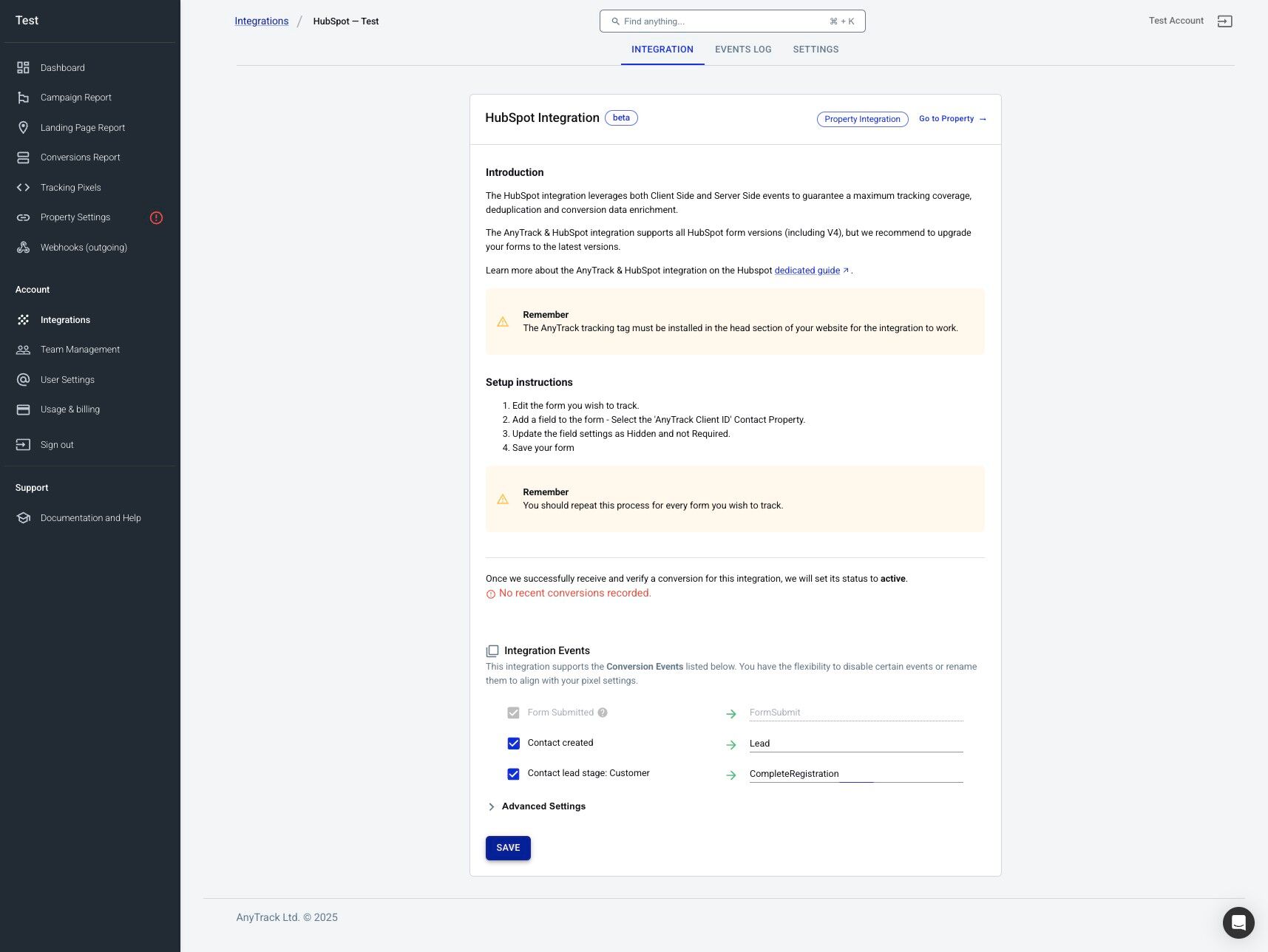
Task: Click the sign-out icon next to Test Account
Action: [1224, 21]
